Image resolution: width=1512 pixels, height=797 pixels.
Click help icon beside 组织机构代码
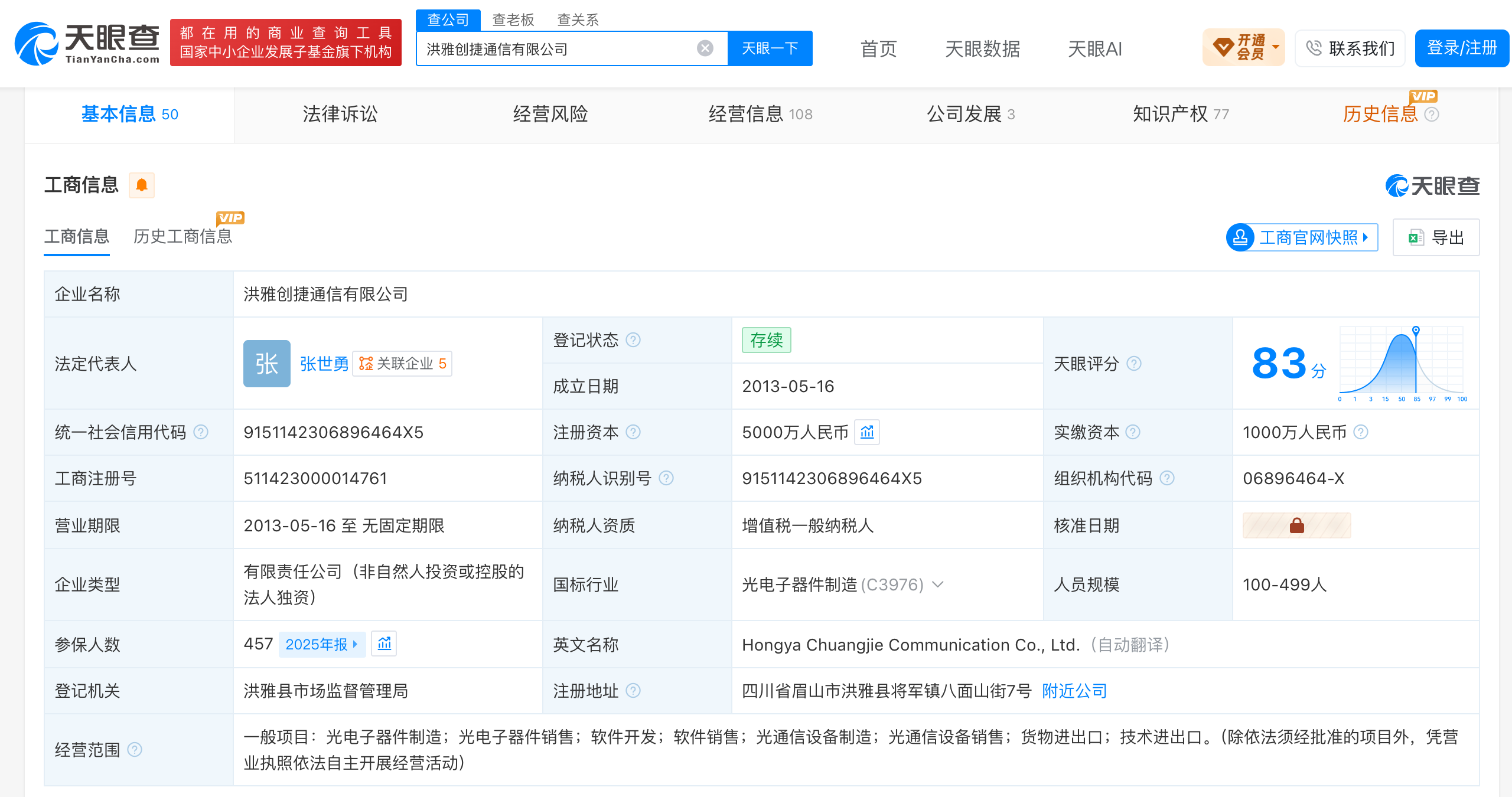coord(1167,478)
